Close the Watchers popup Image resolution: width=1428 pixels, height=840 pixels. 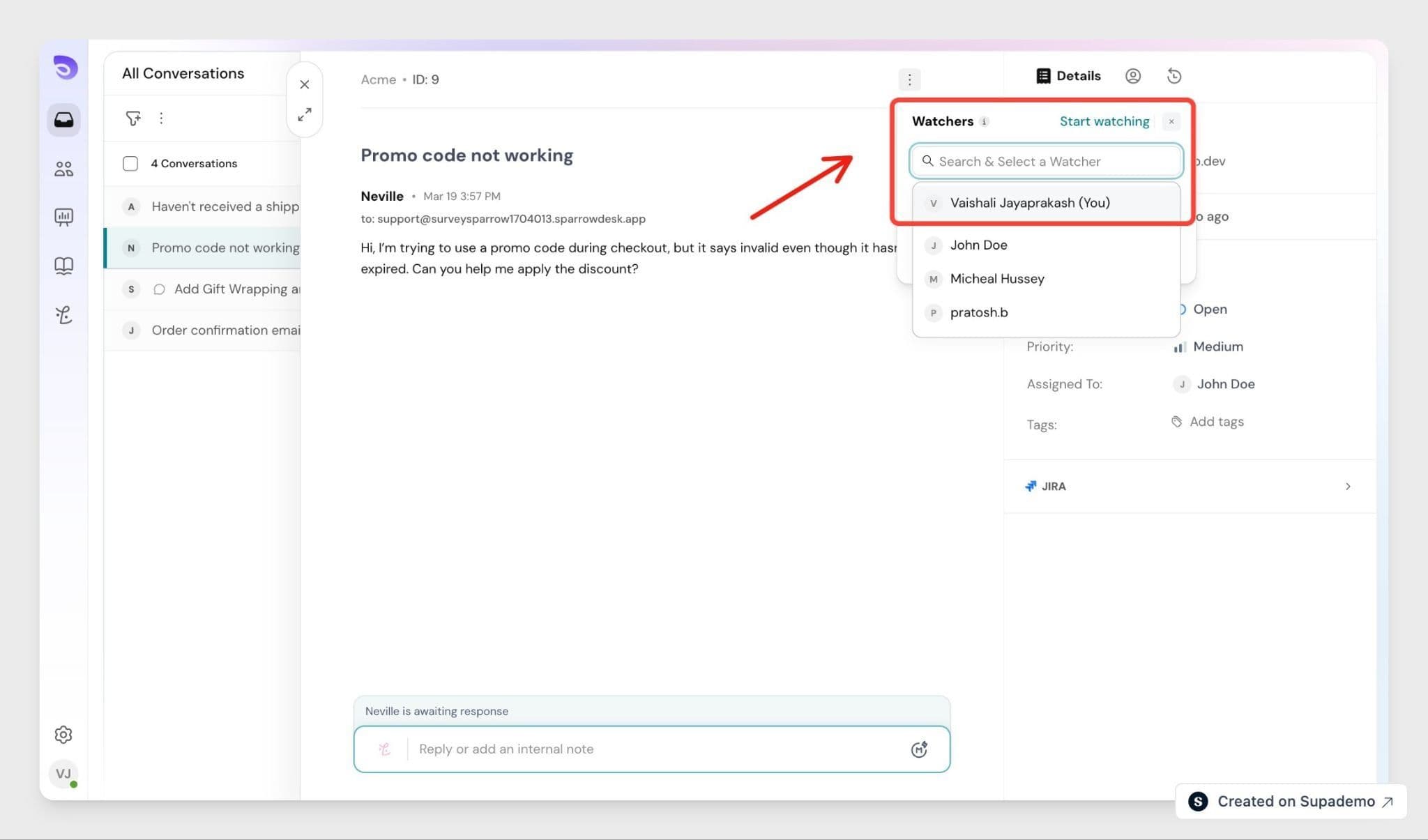(x=1171, y=121)
